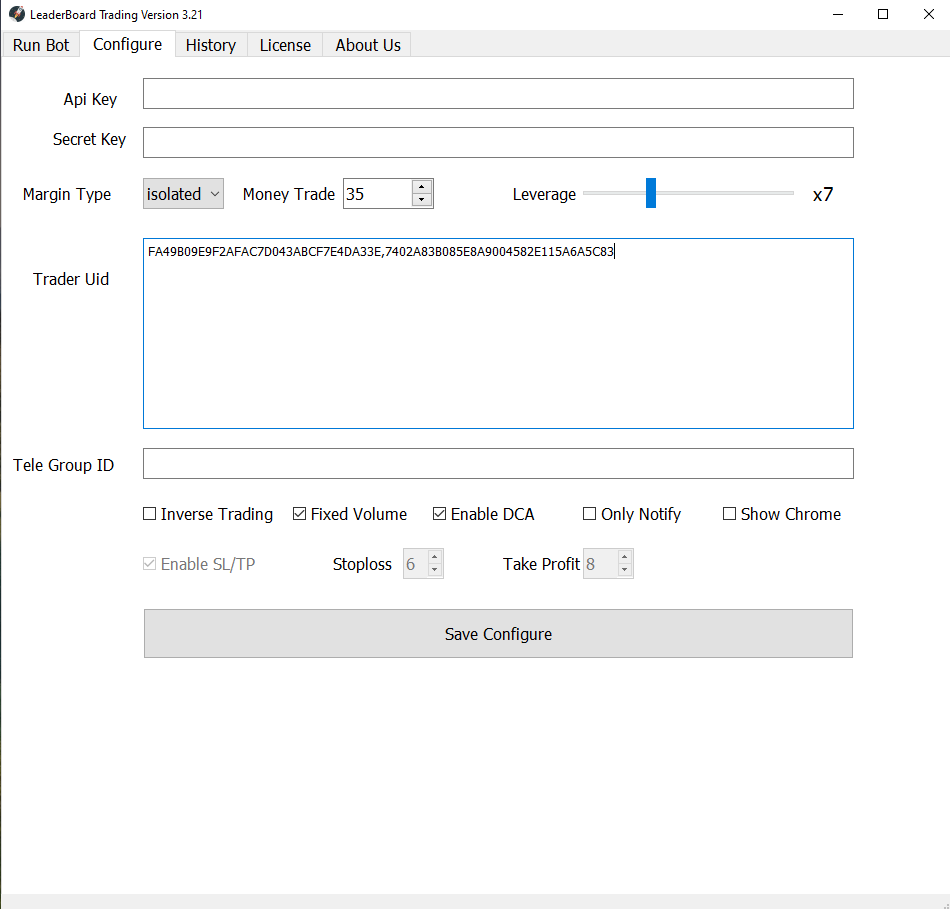Enable the Inverse Trading checkbox

[150, 514]
